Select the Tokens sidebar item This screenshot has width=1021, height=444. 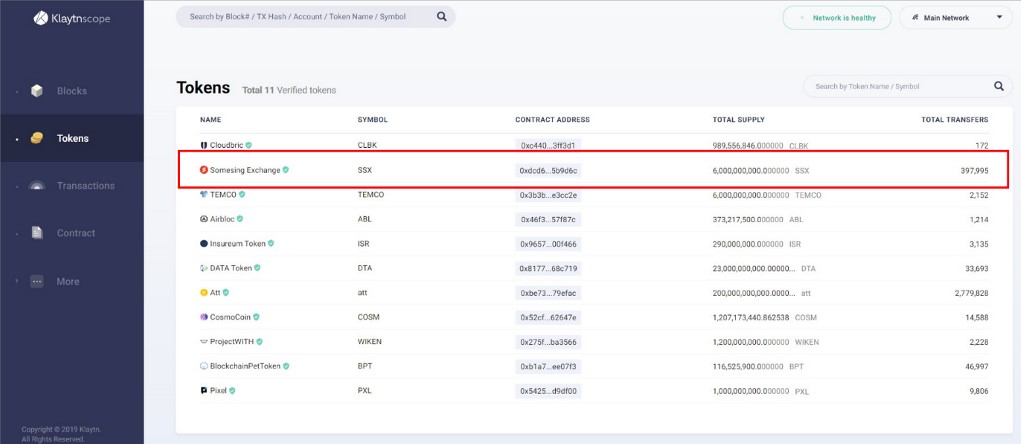[72, 138]
